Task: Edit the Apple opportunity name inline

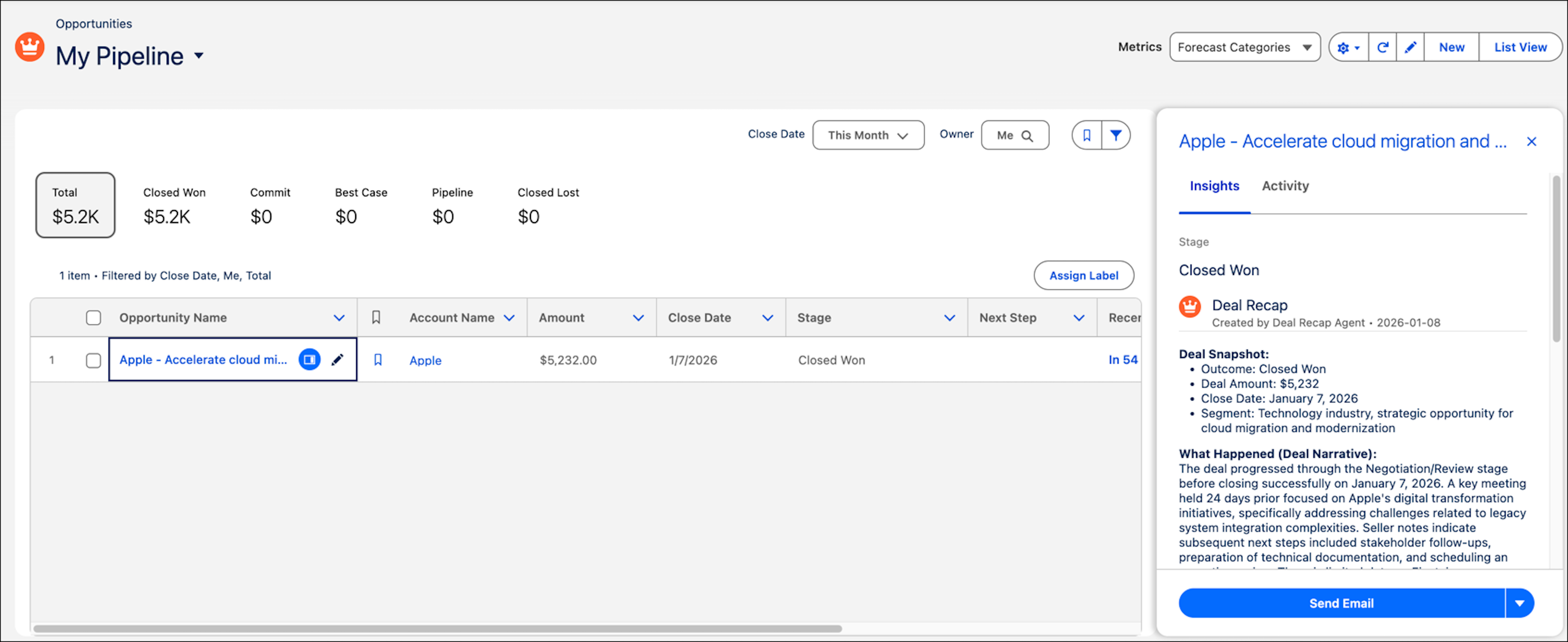Action: 337,360
